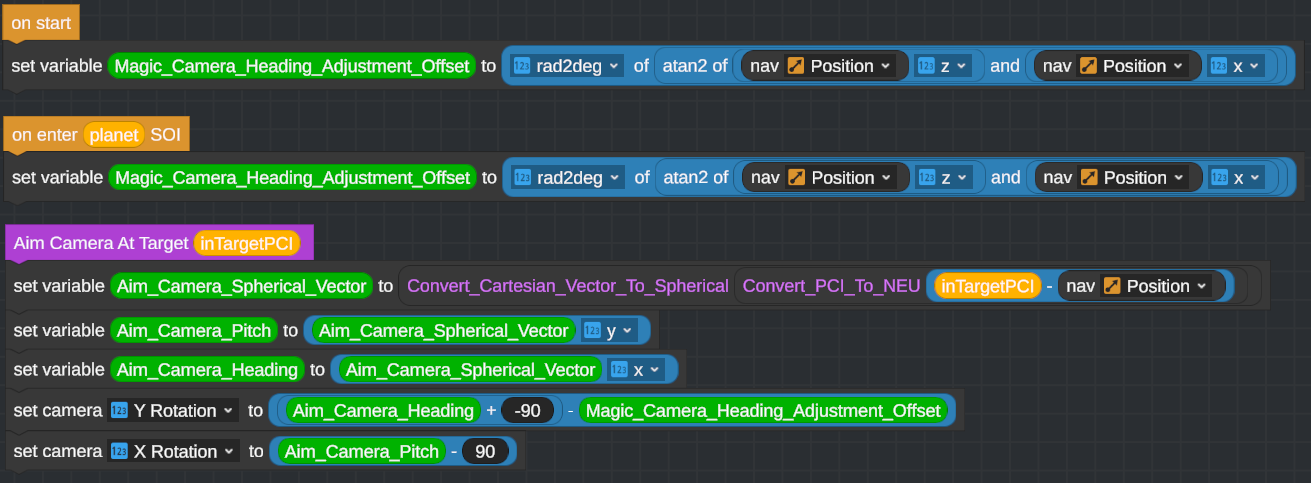Viewport: 1311px width, 483px height.
Task: Click the Convert_PCI_To_NEU expression
Action: coord(831,286)
